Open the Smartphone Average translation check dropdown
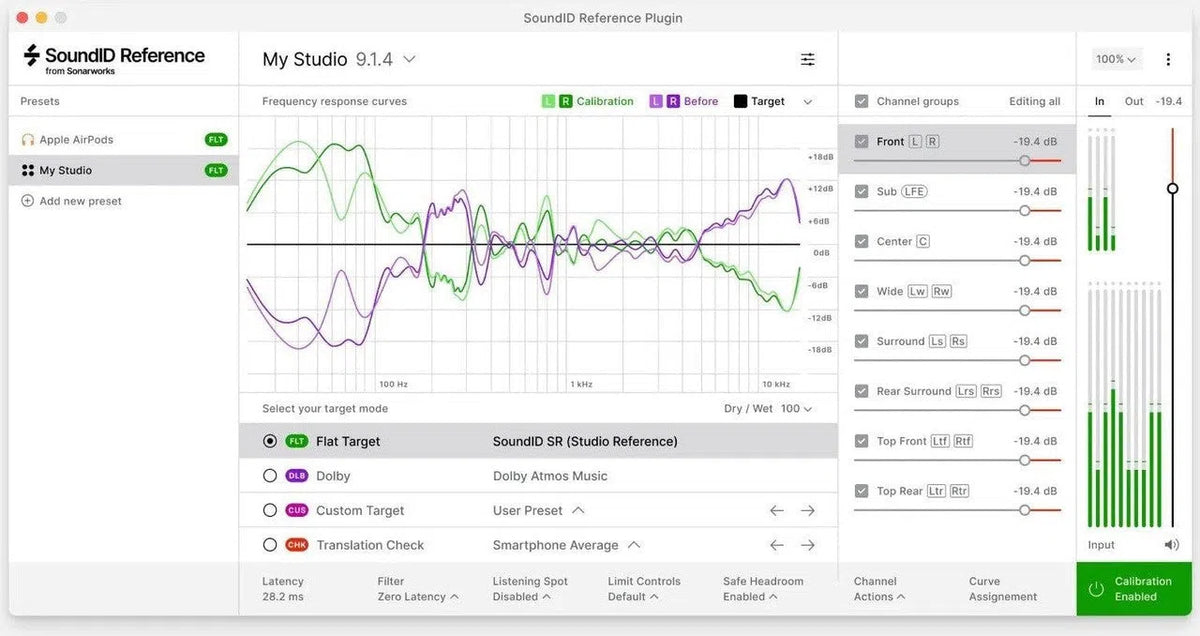The image size is (1200, 636). tap(633, 544)
